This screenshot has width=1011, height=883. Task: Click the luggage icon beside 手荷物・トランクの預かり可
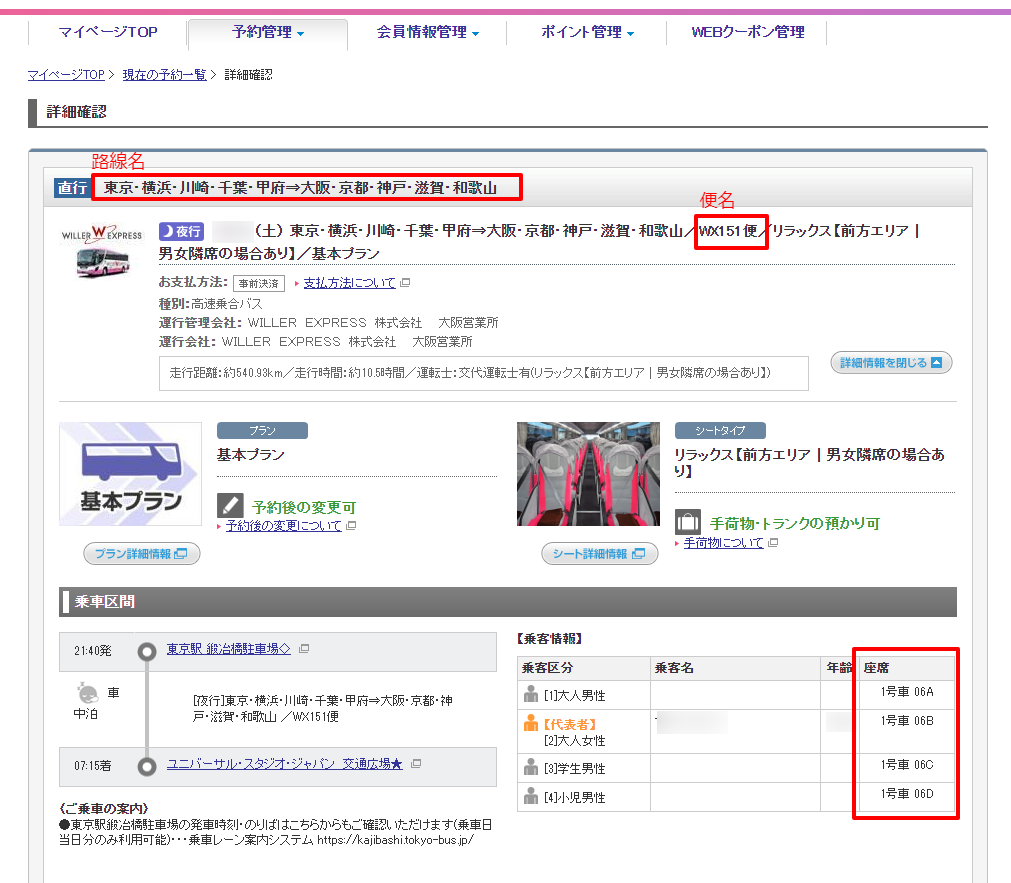click(x=687, y=522)
